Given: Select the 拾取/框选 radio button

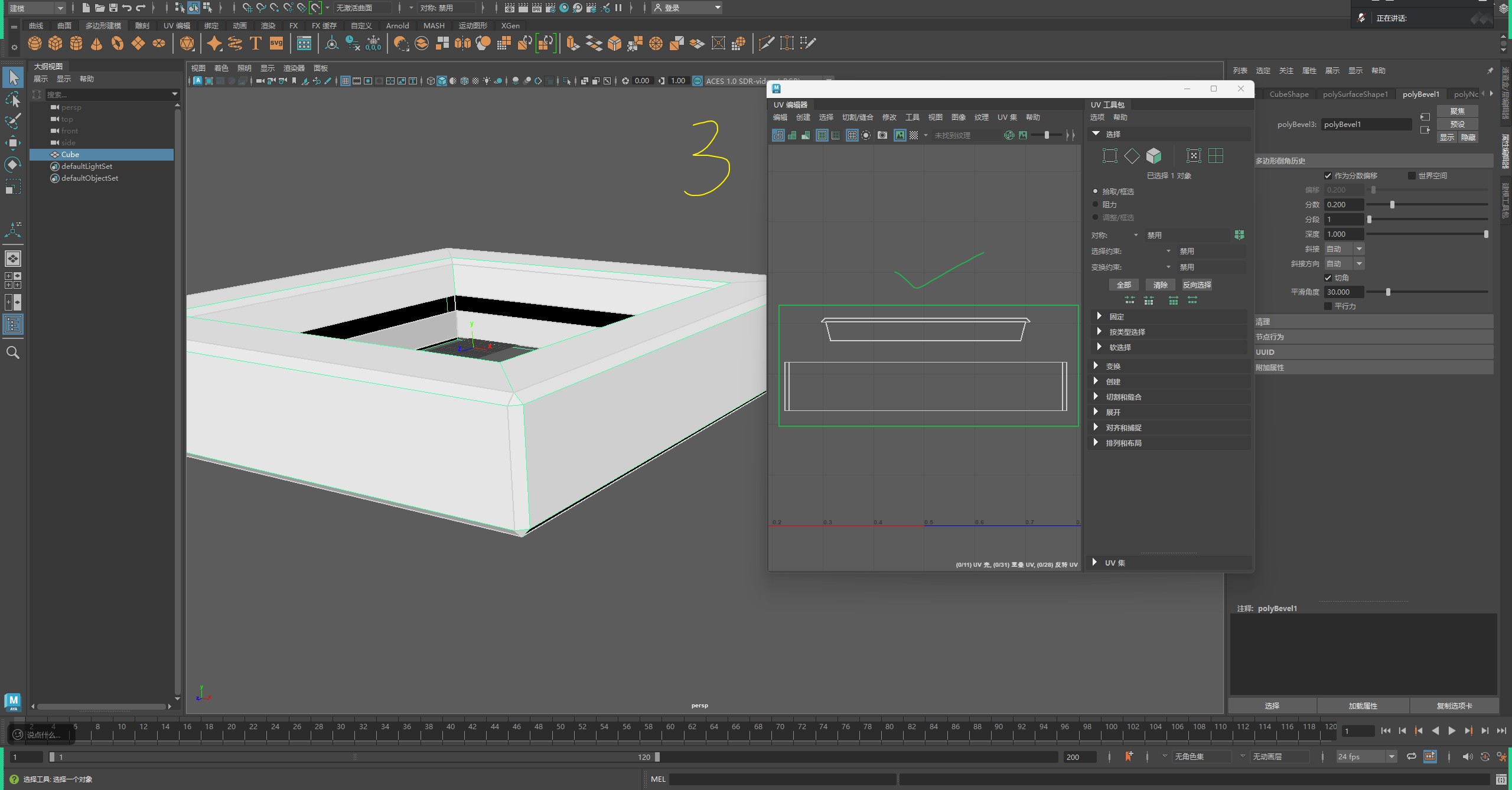Looking at the screenshot, I should (1096, 192).
